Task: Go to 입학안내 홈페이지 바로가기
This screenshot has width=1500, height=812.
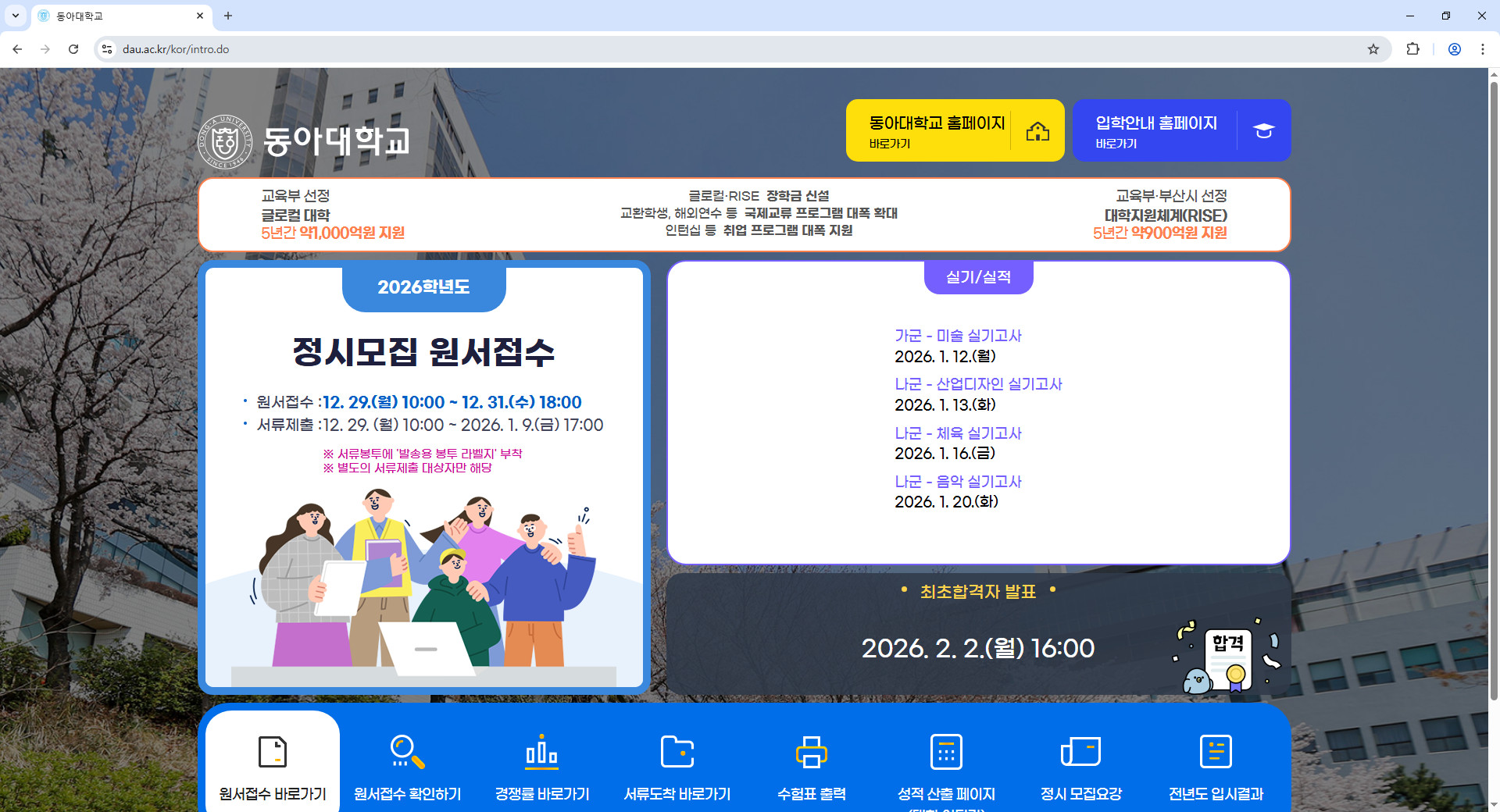Action: tap(1181, 130)
